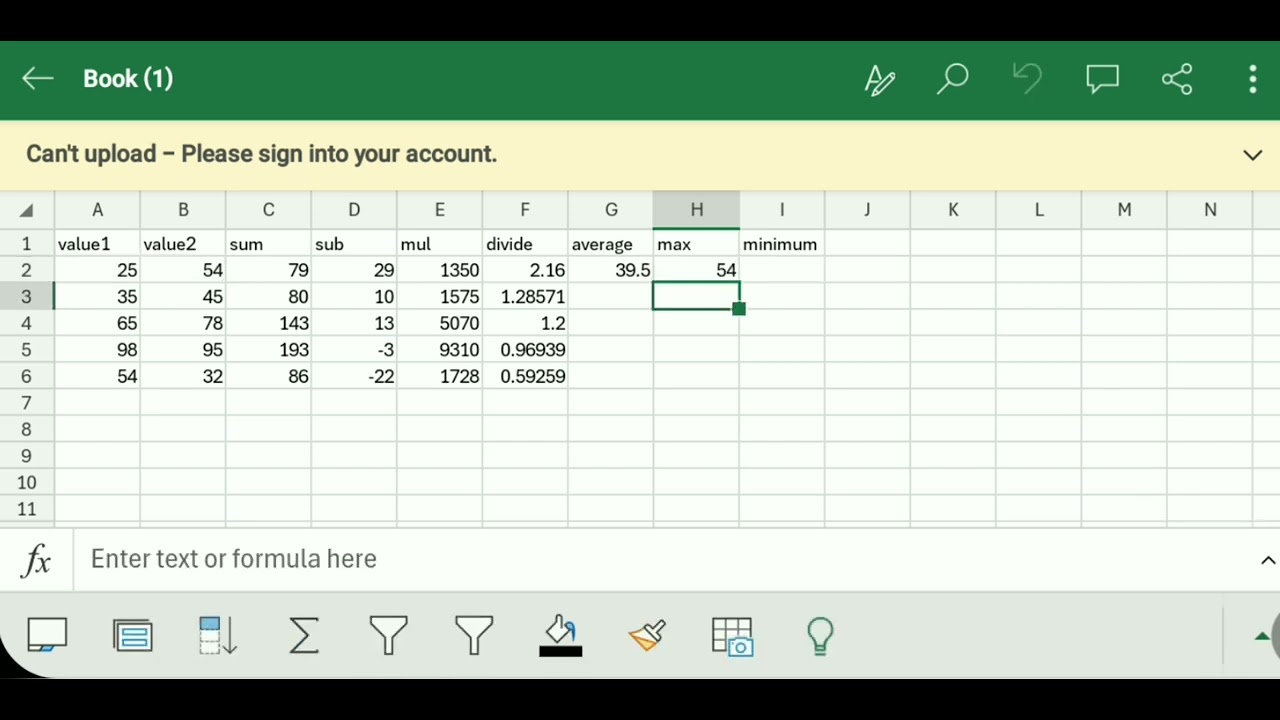1280x720 pixels.
Task: Select the 'average' header cell
Action: 610,244
